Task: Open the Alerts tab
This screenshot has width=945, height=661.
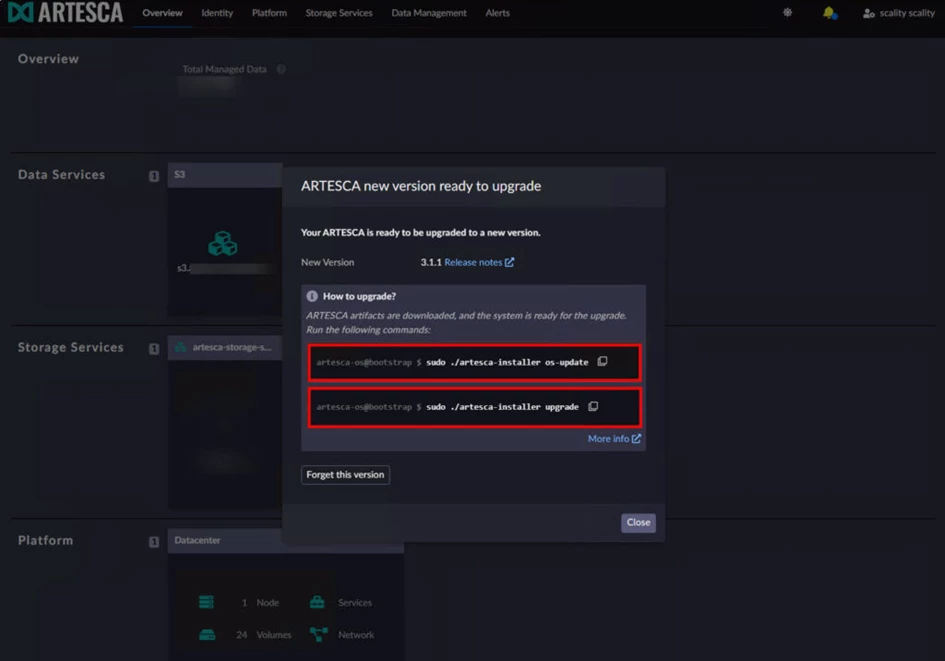Action: tap(497, 13)
